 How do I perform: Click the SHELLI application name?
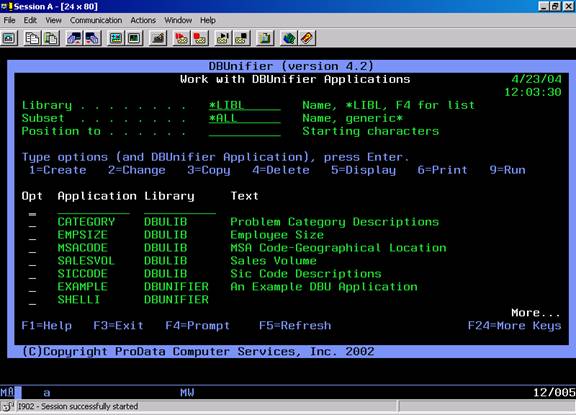[79, 300]
